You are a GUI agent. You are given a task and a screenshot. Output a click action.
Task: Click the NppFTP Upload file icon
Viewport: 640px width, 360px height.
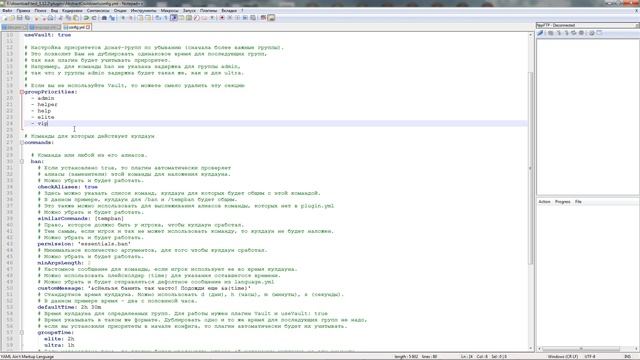coord(567,33)
